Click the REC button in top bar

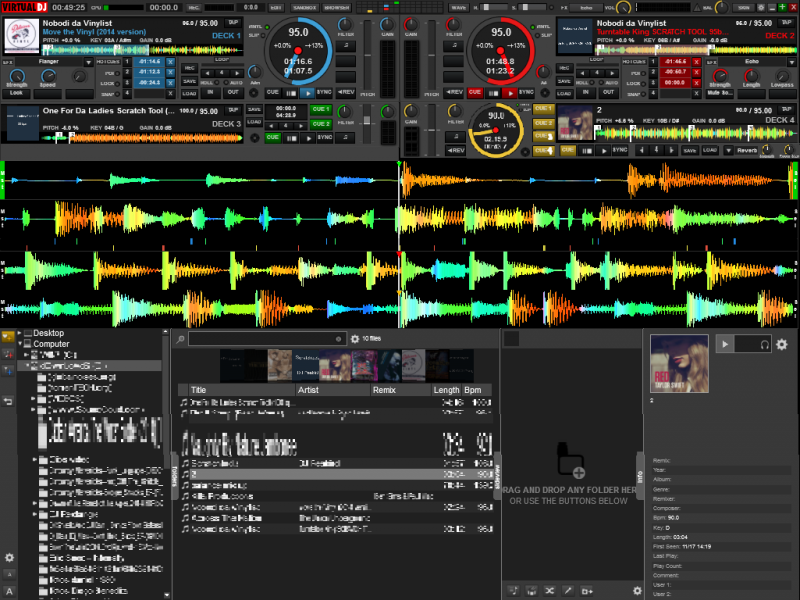tap(194, 8)
